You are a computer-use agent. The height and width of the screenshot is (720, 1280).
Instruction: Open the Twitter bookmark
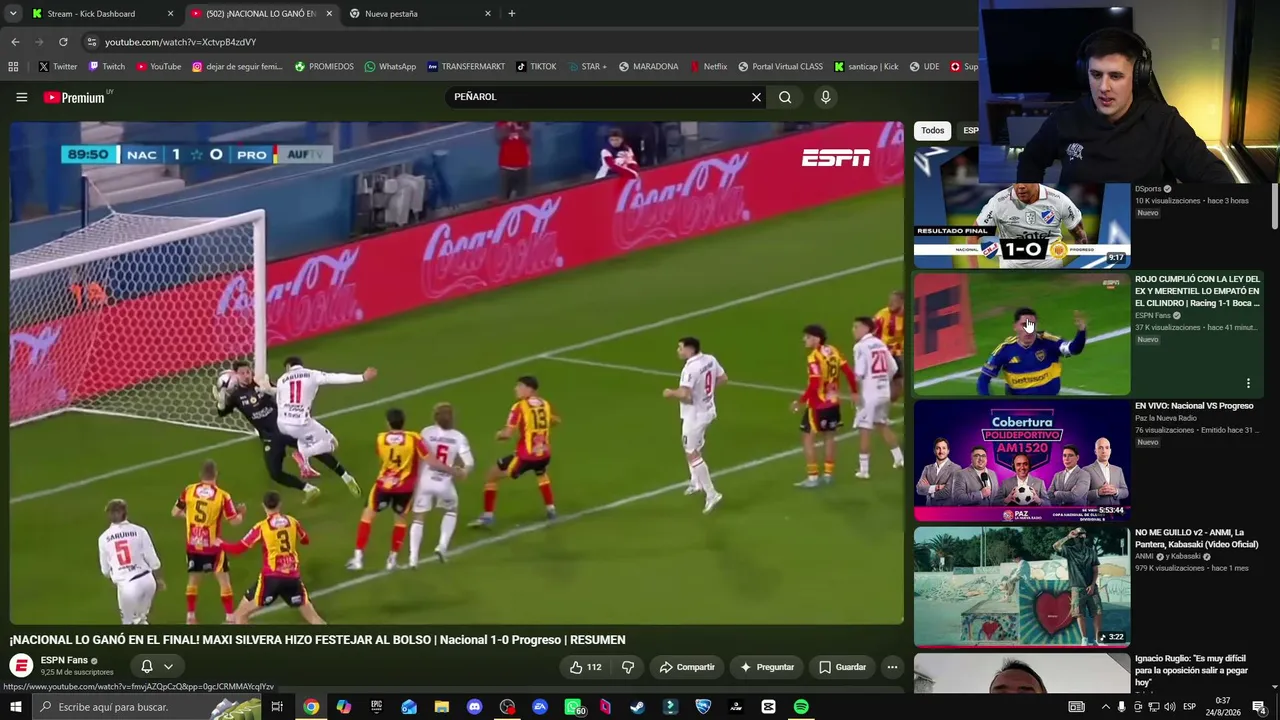pos(57,67)
